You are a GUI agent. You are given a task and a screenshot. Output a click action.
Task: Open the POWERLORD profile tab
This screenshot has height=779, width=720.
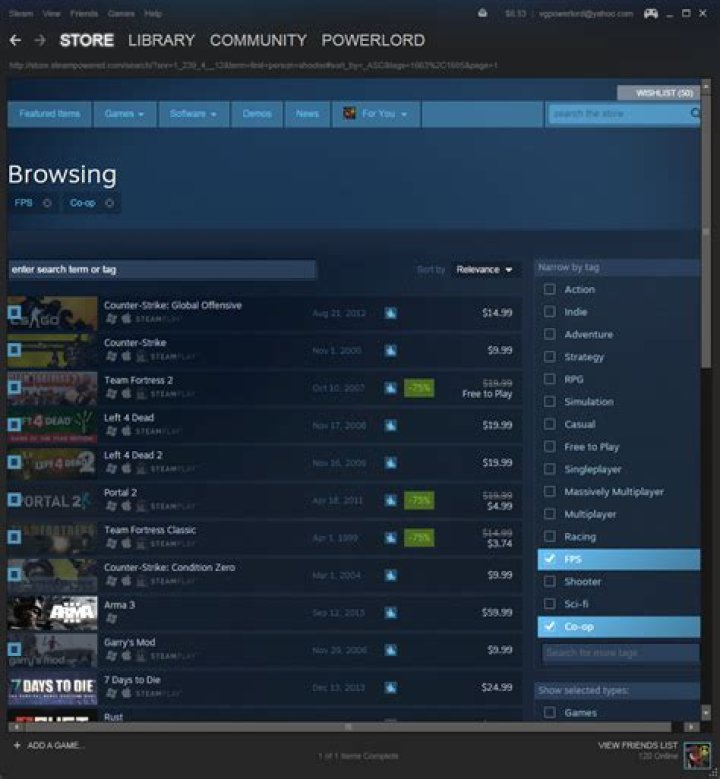click(x=373, y=40)
